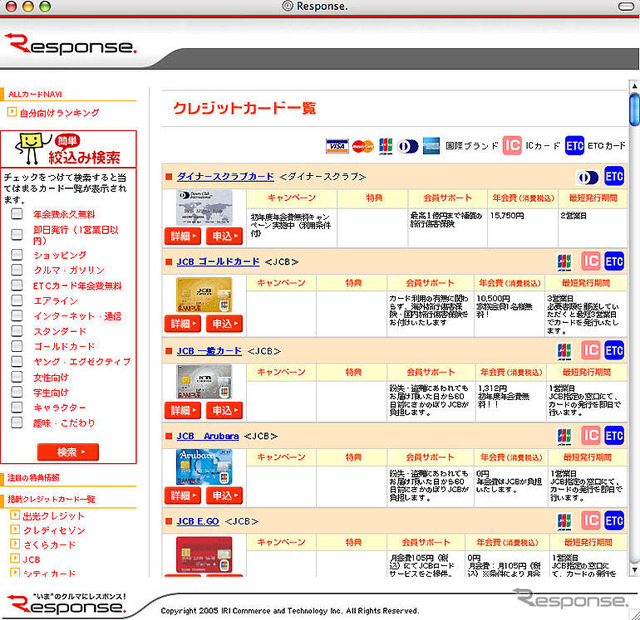
Task: Toggle the 女性向け checkbox
Action: click(x=17, y=377)
